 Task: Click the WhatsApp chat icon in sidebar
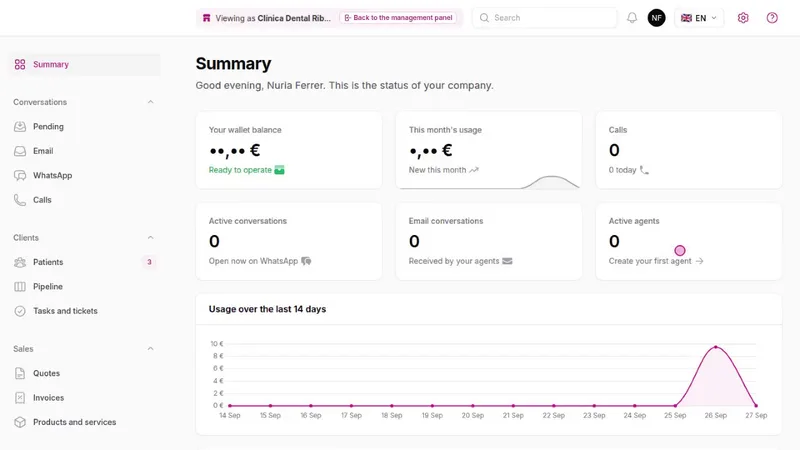point(20,176)
